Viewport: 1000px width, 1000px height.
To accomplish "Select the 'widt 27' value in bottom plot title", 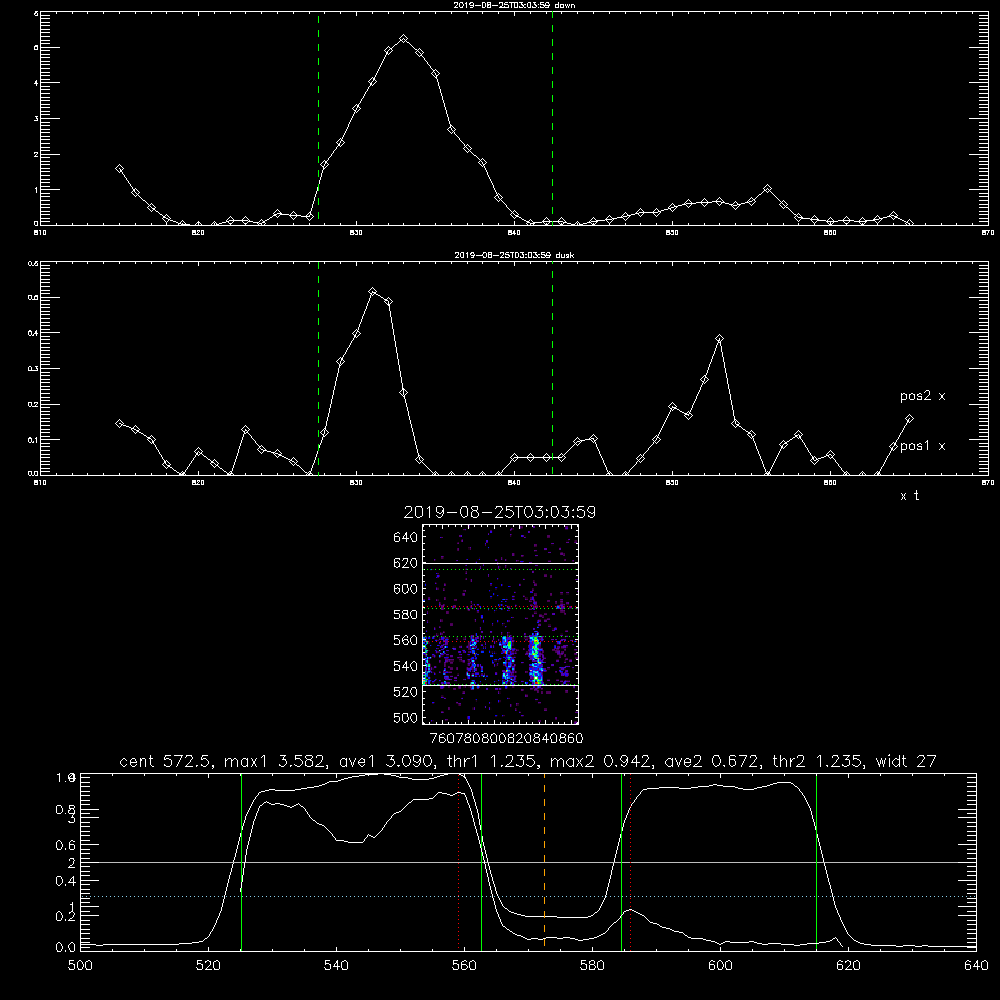I will tap(906, 761).
